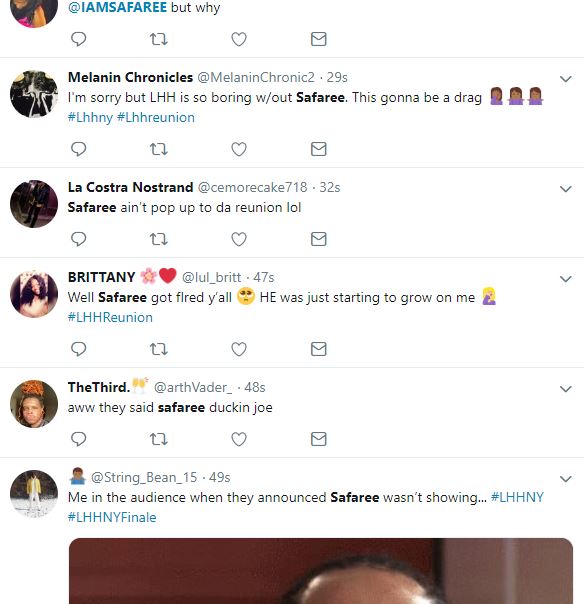This screenshot has height=604, width=584.
Task: Reply to La Costra Nostrand's reunion tweet
Action: pos(79,239)
